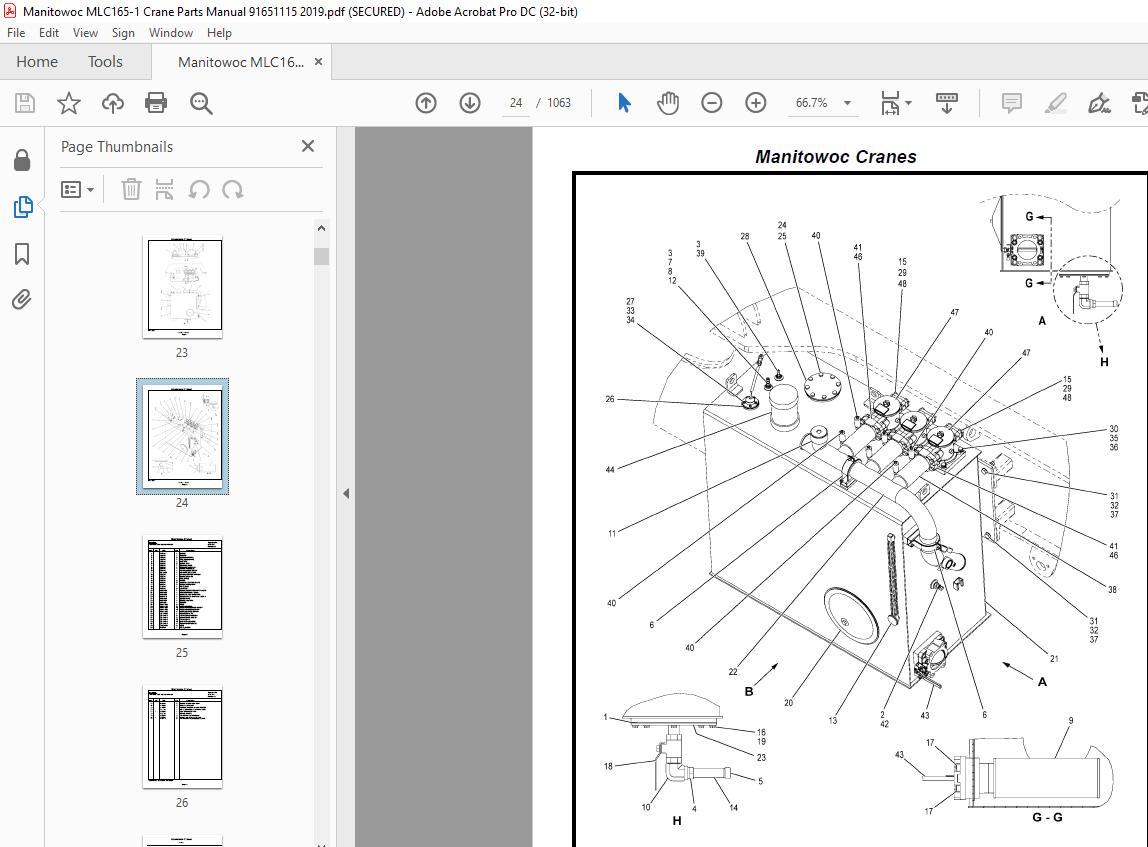Click the share file icon at toolbar edge
Image resolution: width=1148 pixels, height=847 pixels.
coord(1139,103)
